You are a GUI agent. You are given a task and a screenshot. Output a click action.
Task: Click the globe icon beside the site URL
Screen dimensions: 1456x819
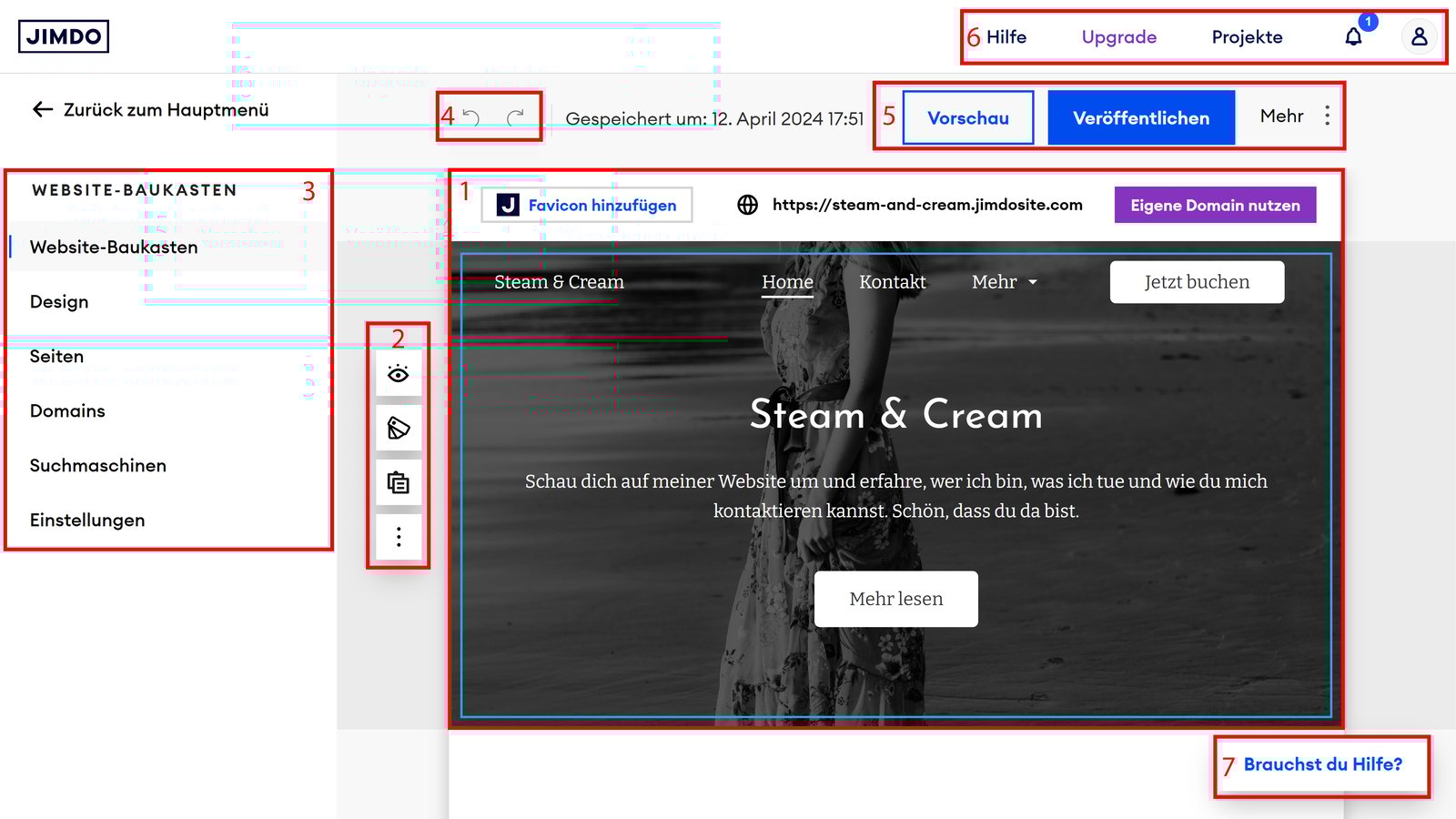[747, 205]
